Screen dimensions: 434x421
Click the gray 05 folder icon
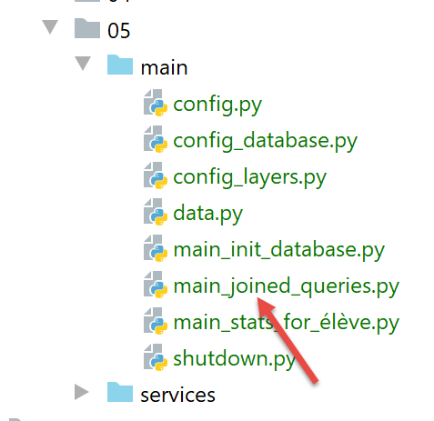(x=87, y=28)
